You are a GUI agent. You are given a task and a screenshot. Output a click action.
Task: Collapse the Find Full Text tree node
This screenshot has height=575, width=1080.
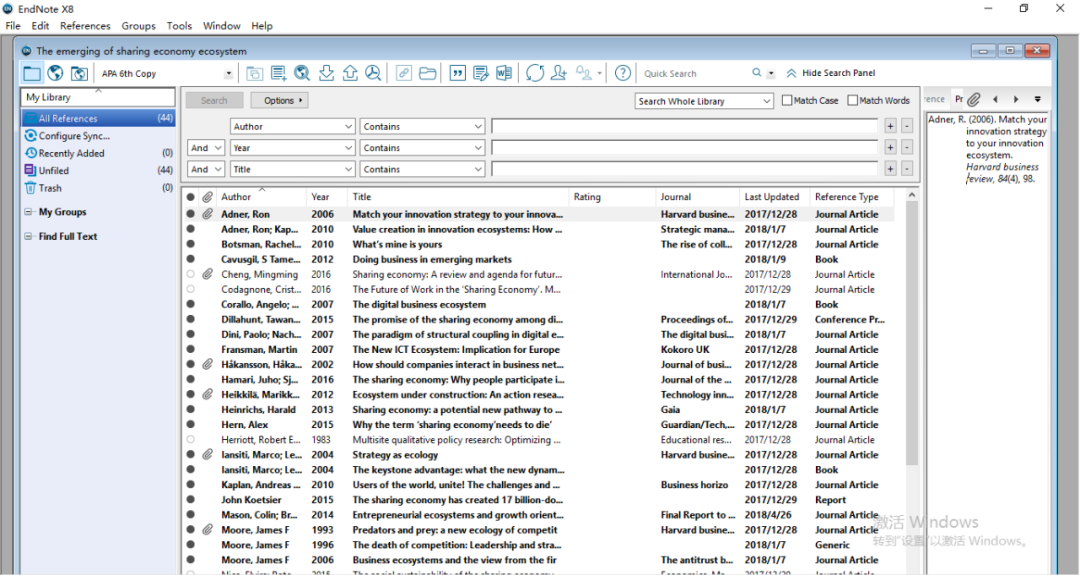pyautogui.click(x=28, y=236)
